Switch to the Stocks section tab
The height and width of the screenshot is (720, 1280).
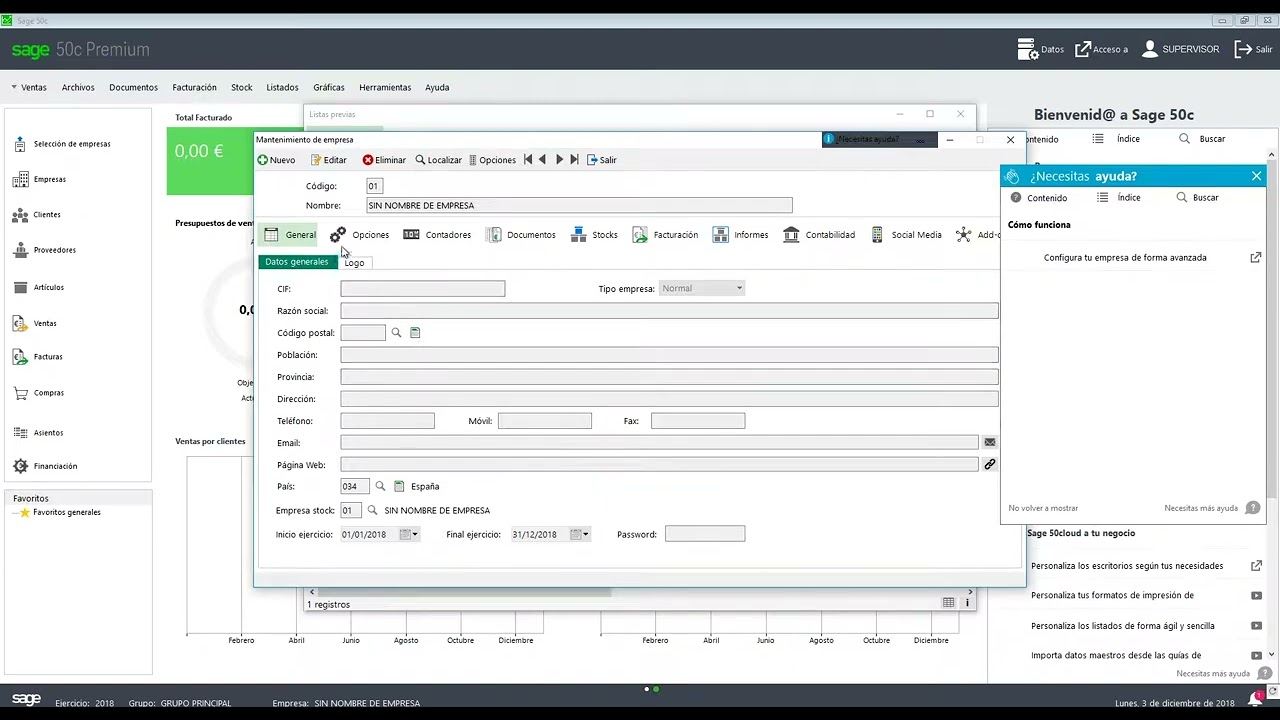click(594, 235)
